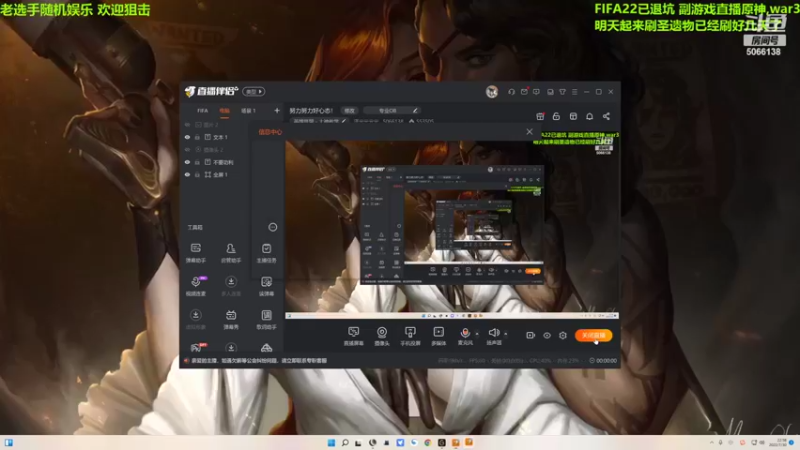The image size is (800, 450).
Task: Open Windows taskbar search
Action: point(345,442)
